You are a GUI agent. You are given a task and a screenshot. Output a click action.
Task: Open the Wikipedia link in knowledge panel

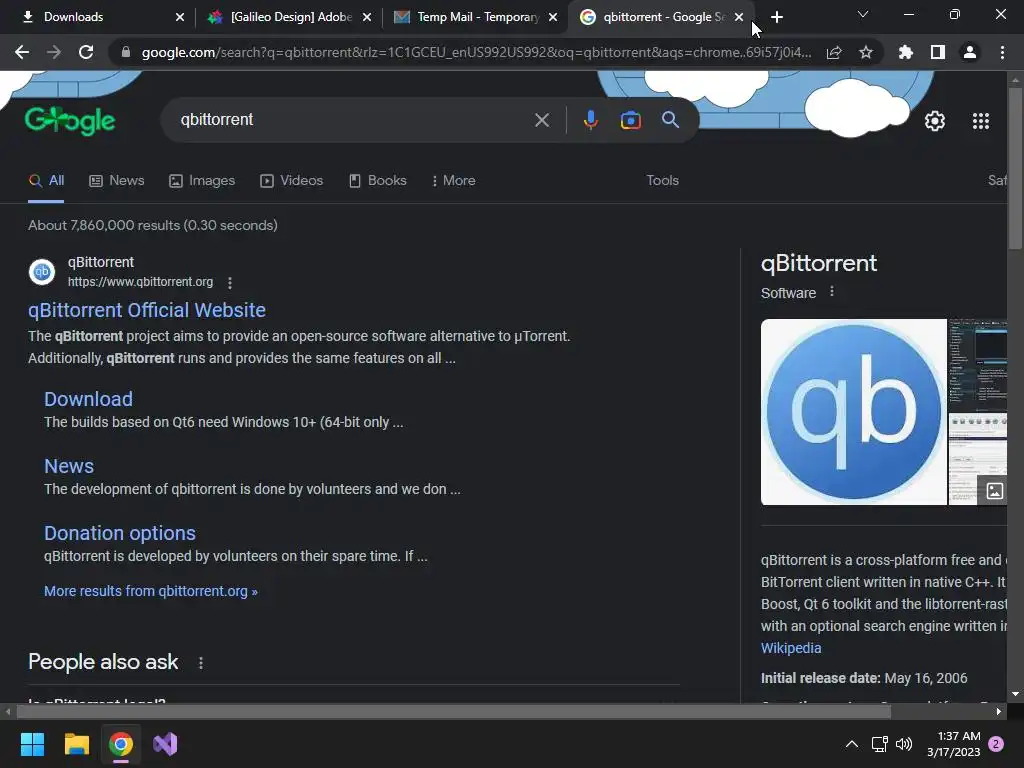point(791,648)
